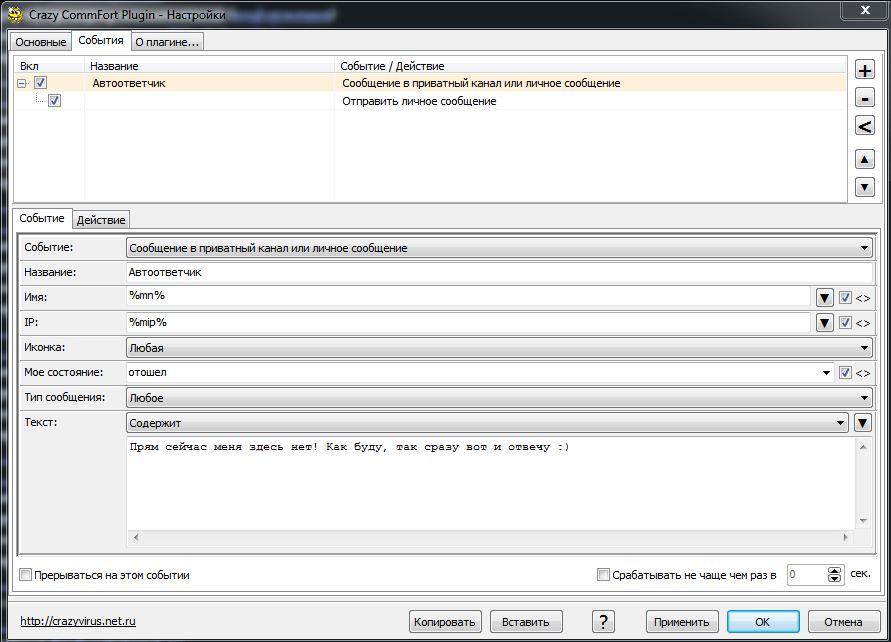Click the less-than arrow icon button
Screen dimensions: 891x642
(864, 126)
